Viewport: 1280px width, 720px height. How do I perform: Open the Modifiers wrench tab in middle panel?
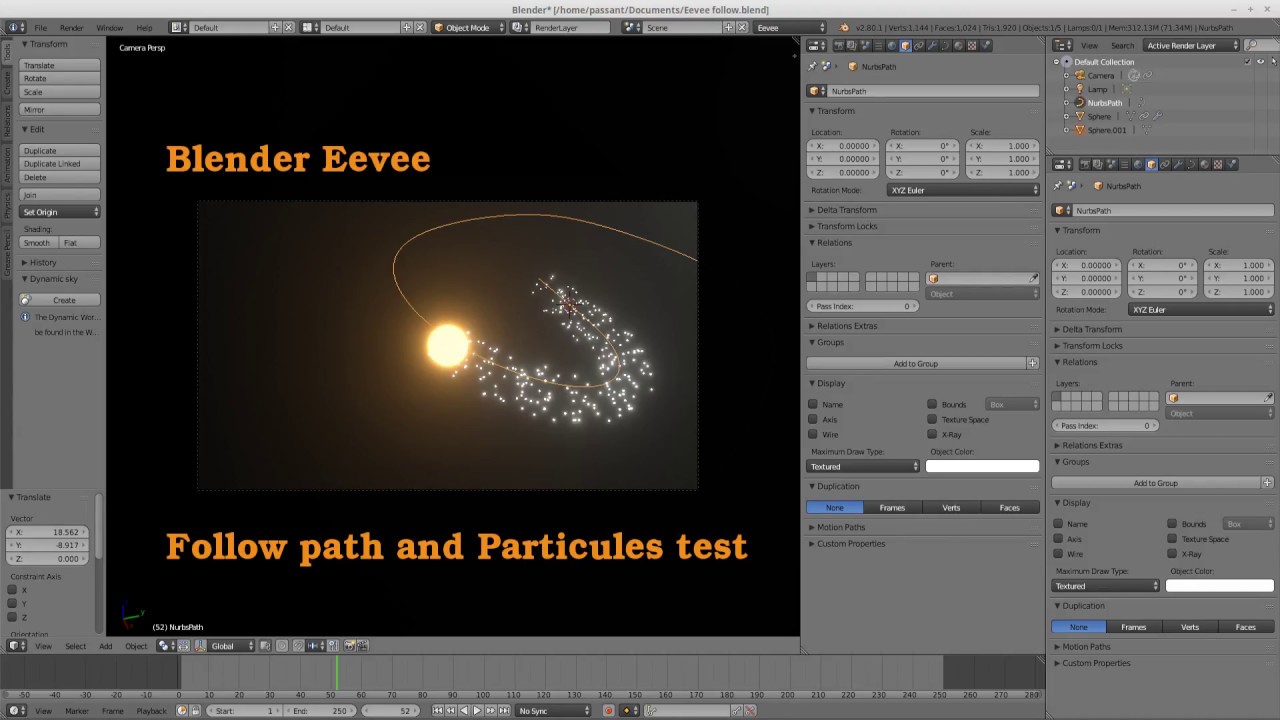932,45
